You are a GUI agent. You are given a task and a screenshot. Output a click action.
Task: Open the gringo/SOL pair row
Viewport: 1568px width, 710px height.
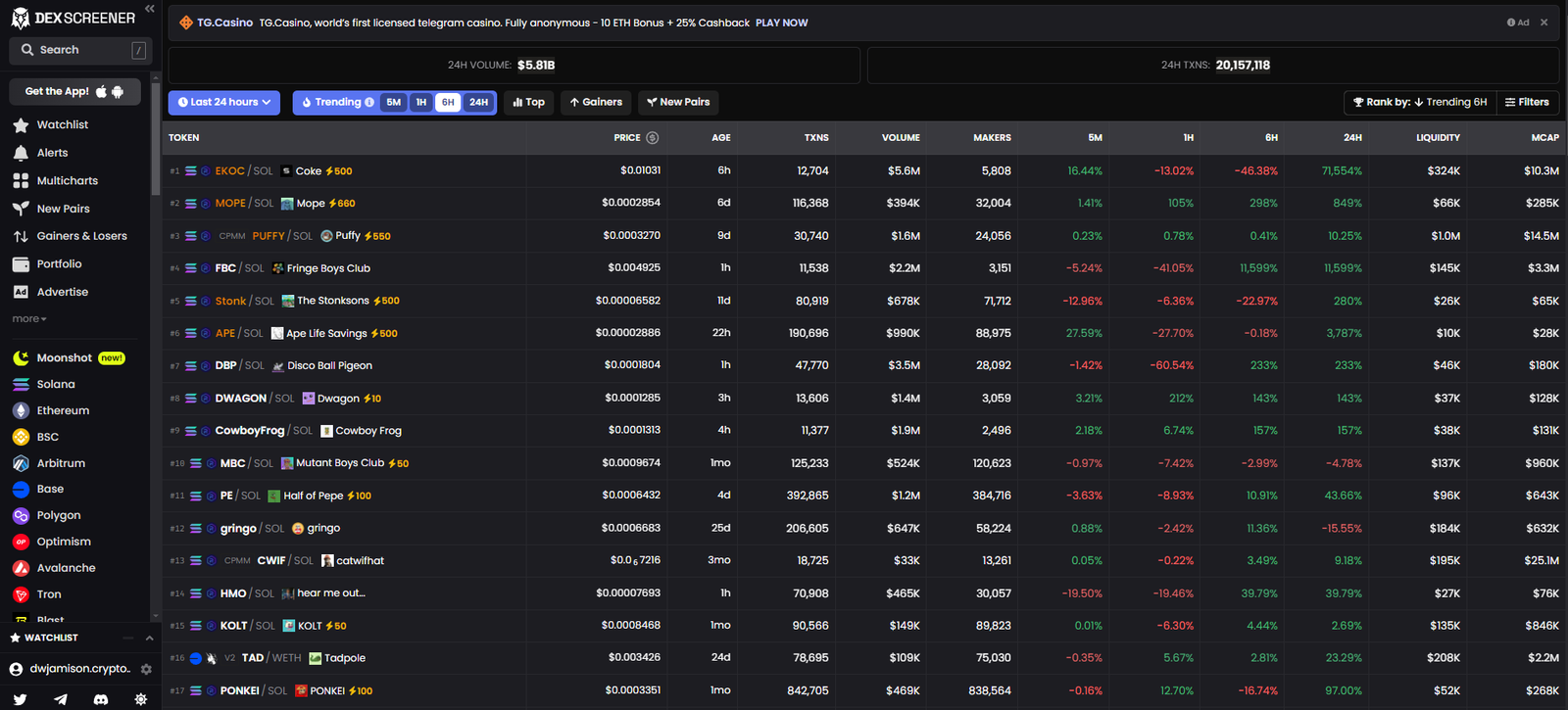pos(862,528)
